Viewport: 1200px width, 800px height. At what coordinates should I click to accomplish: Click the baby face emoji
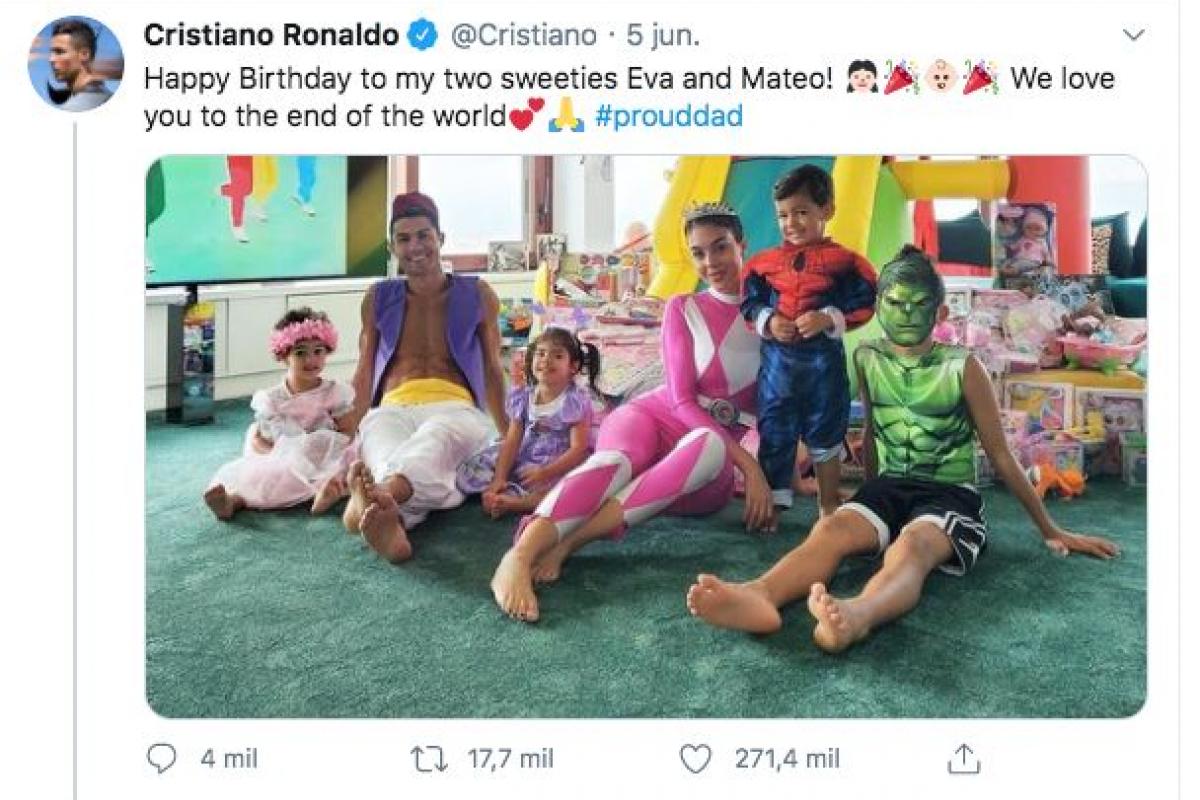pyautogui.click(x=937, y=78)
